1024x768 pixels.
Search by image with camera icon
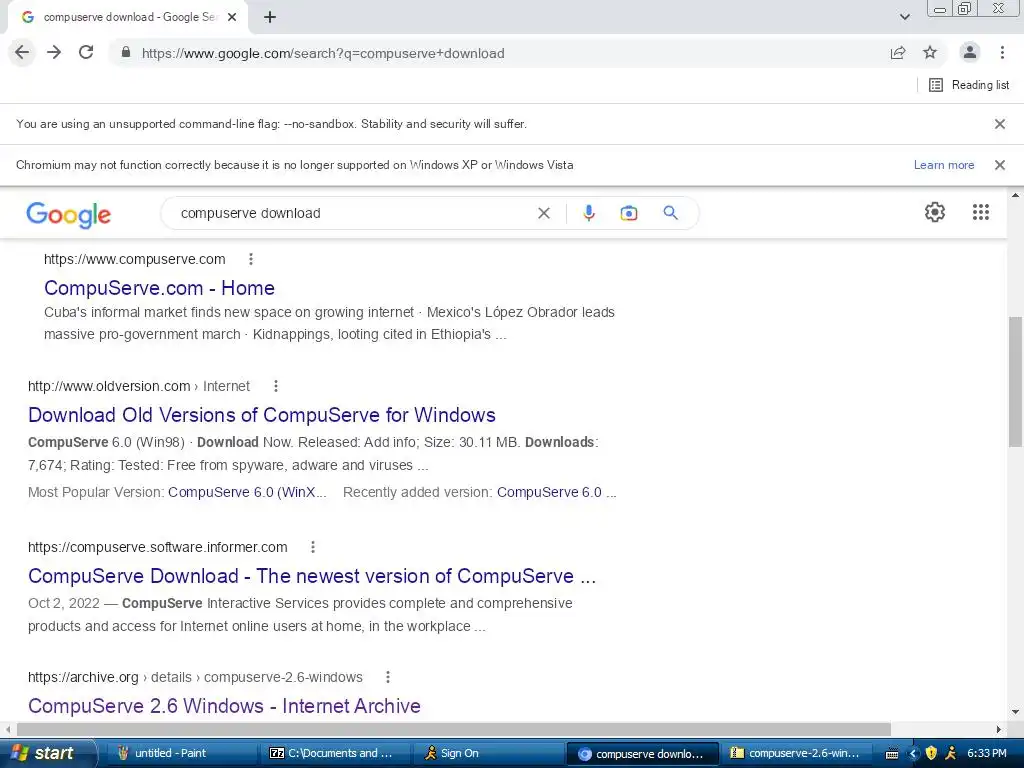pyautogui.click(x=629, y=214)
